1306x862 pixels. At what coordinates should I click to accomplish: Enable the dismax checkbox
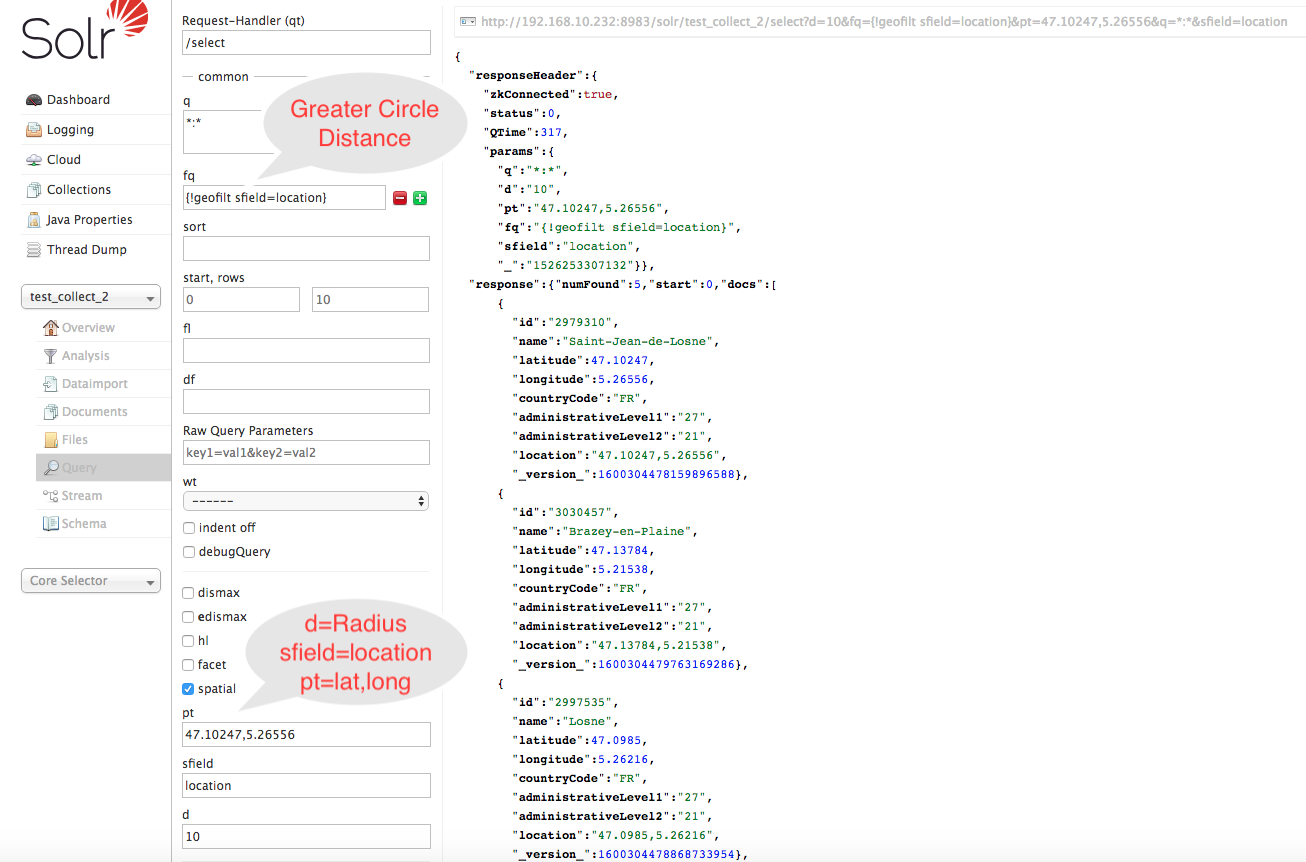pyautogui.click(x=189, y=593)
